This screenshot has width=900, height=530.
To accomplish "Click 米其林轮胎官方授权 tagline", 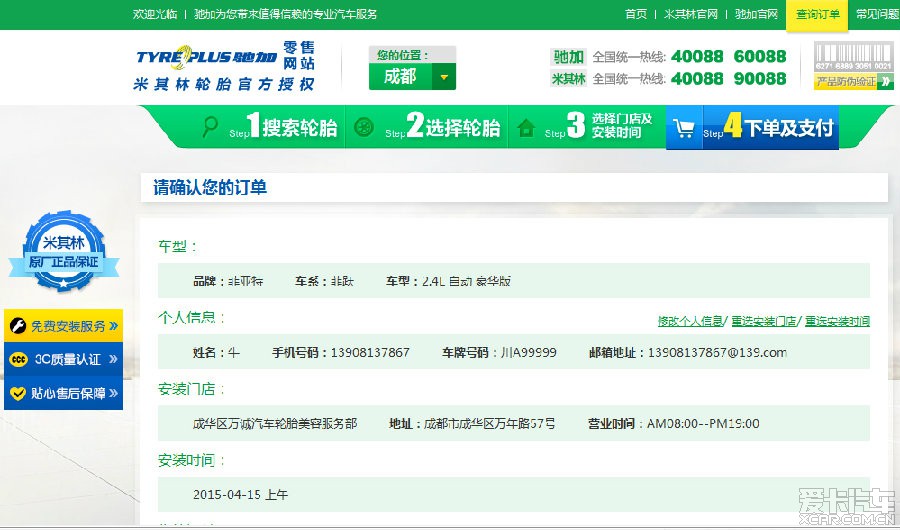I will [x=224, y=84].
